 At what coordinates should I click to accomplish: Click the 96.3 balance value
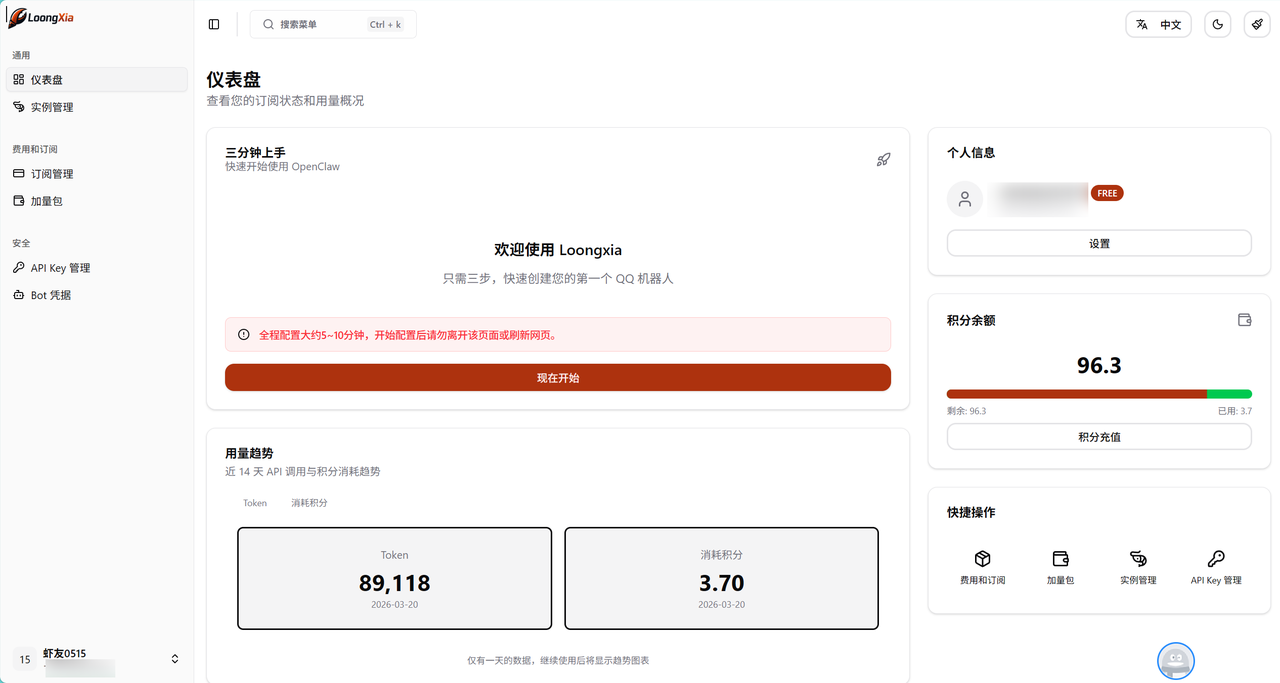[1099, 365]
